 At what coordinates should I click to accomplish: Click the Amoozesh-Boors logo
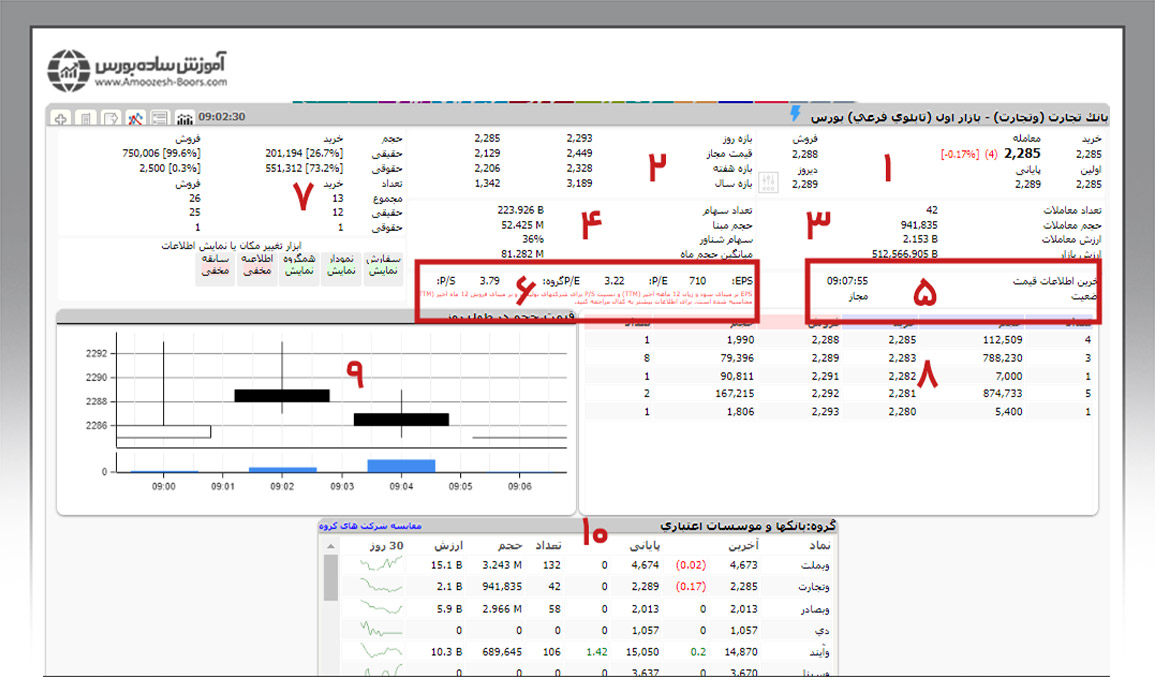click(x=139, y=69)
